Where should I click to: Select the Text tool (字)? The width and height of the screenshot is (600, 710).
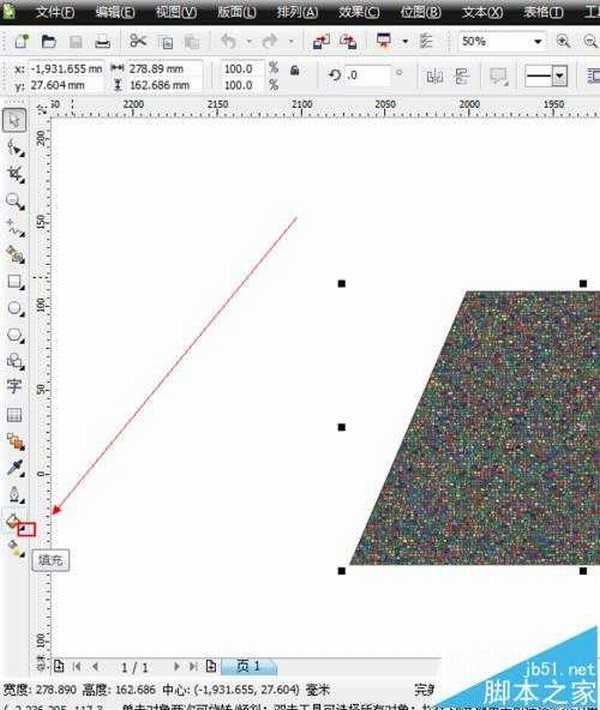15,386
